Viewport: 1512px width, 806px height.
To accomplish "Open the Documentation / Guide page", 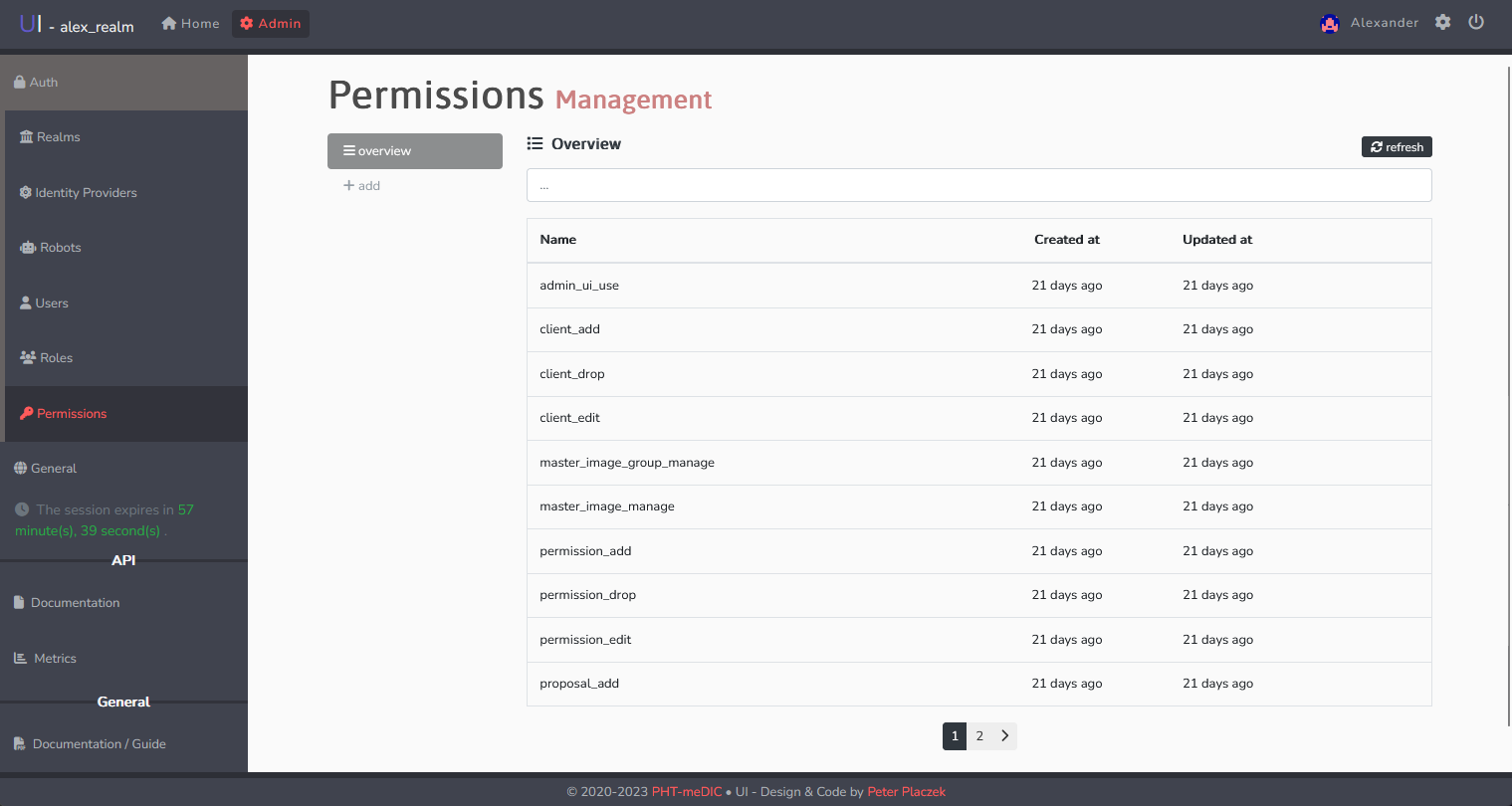I will coord(97,743).
